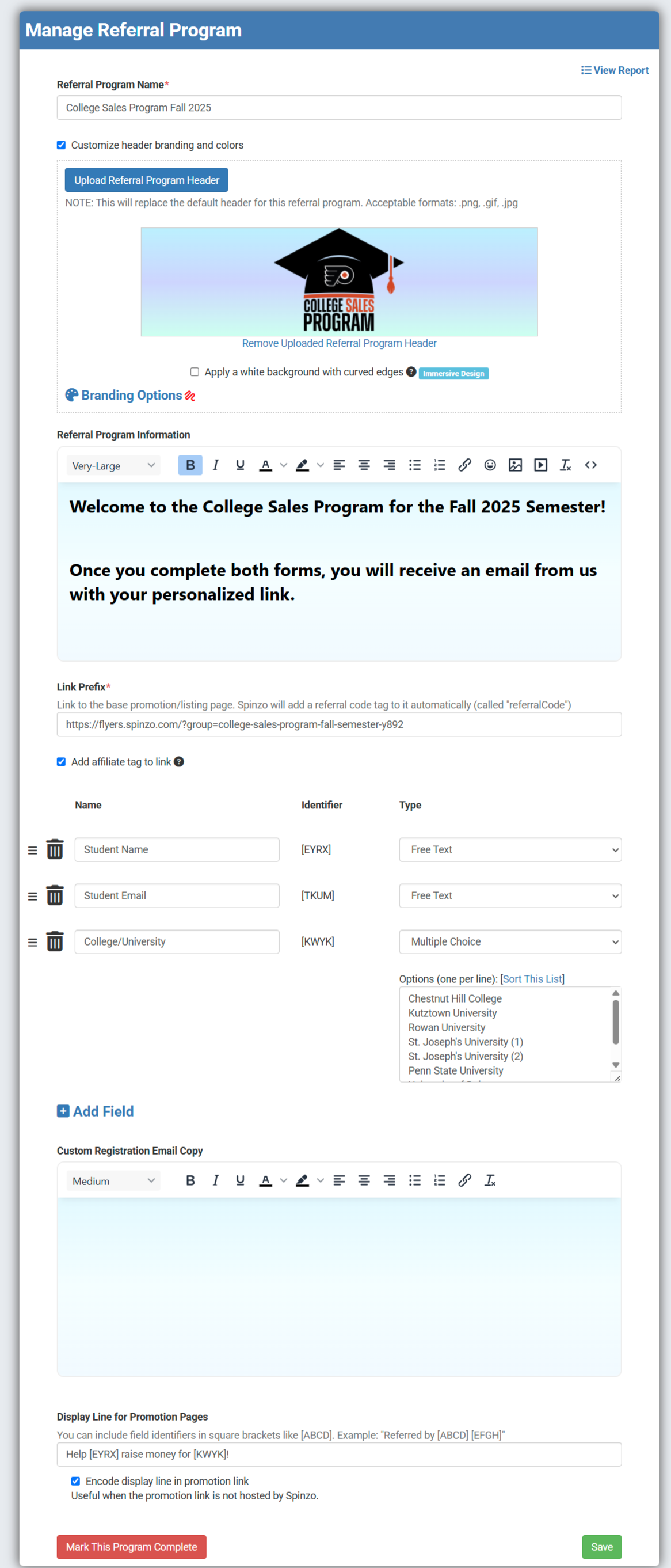
Task: Click trash icon for College/University field
Action: coord(55,941)
